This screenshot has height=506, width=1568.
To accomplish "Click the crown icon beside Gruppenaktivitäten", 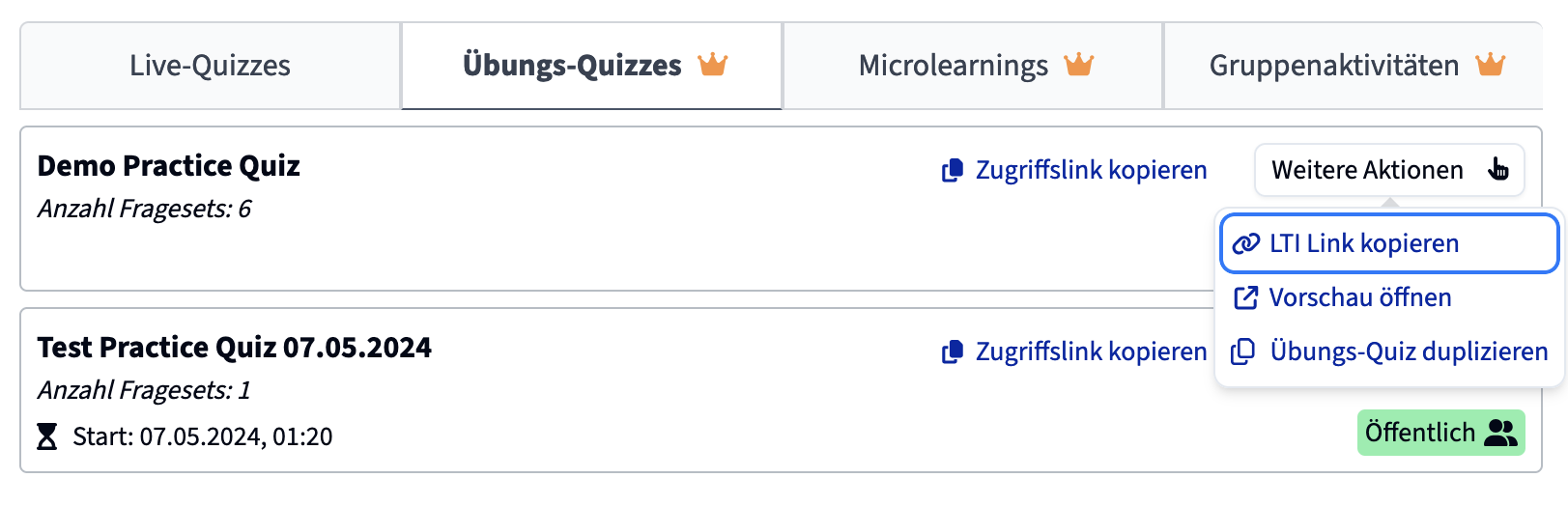I will coord(1491,65).
